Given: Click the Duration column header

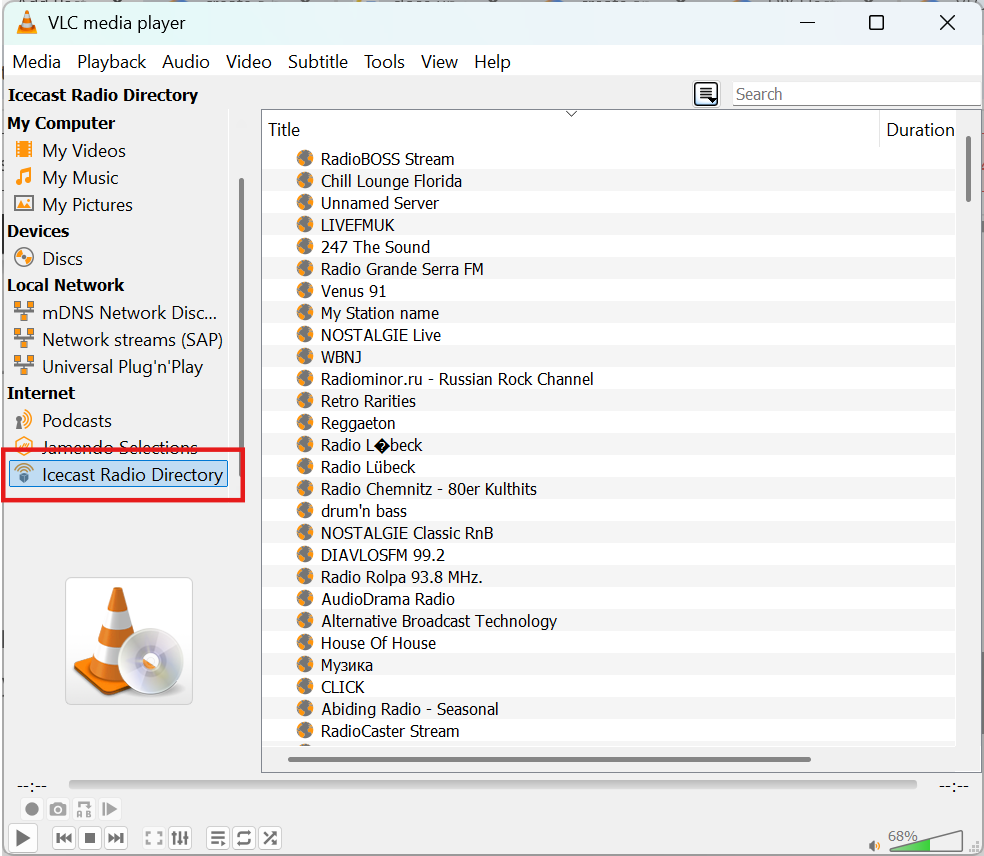Looking at the screenshot, I should point(919,129).
